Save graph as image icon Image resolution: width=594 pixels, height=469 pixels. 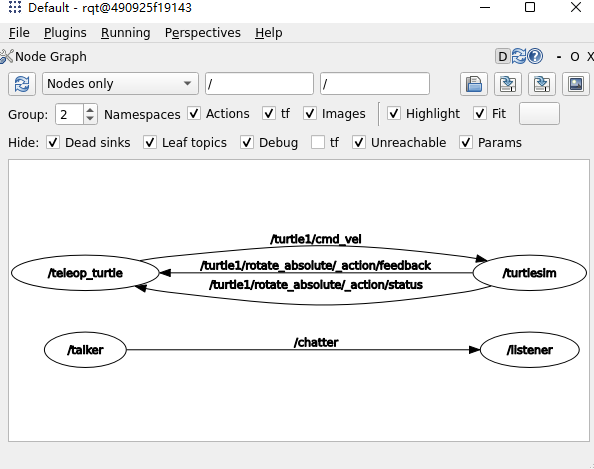576,84
